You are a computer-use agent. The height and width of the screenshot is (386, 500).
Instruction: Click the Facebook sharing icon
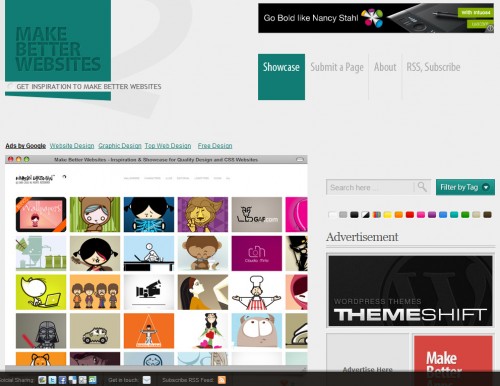[62, 380]
